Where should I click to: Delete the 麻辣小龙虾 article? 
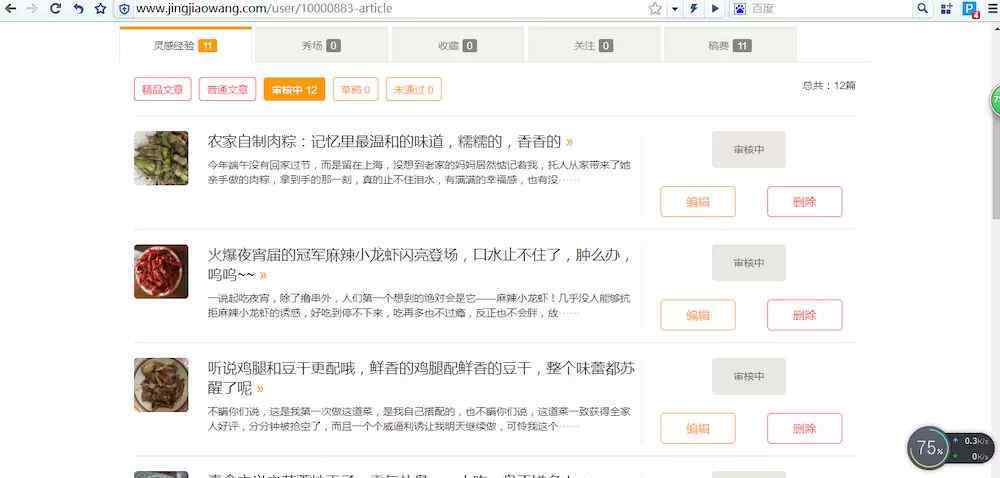(805, 315)
